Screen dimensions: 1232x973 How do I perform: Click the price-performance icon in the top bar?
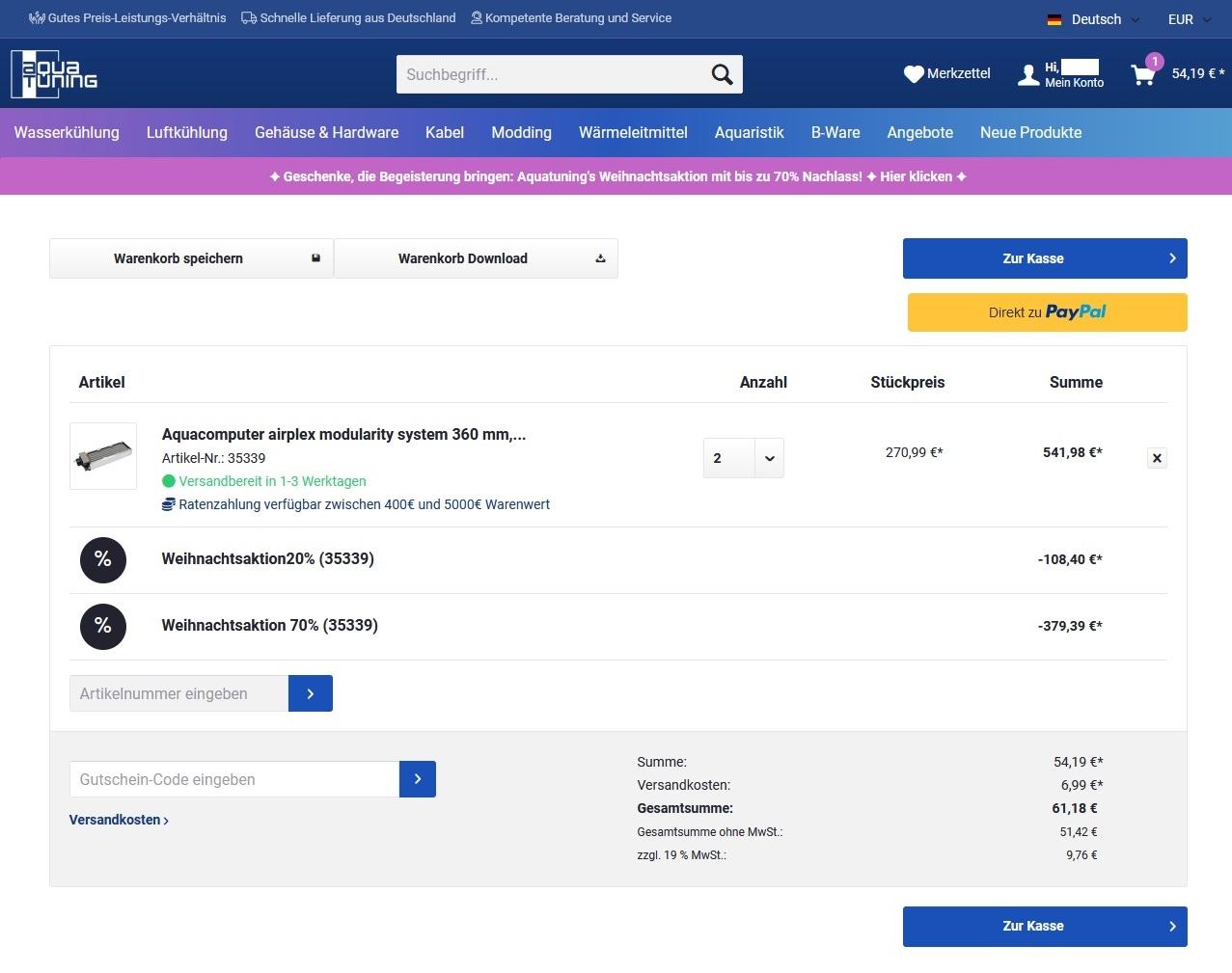click(38, 18)
